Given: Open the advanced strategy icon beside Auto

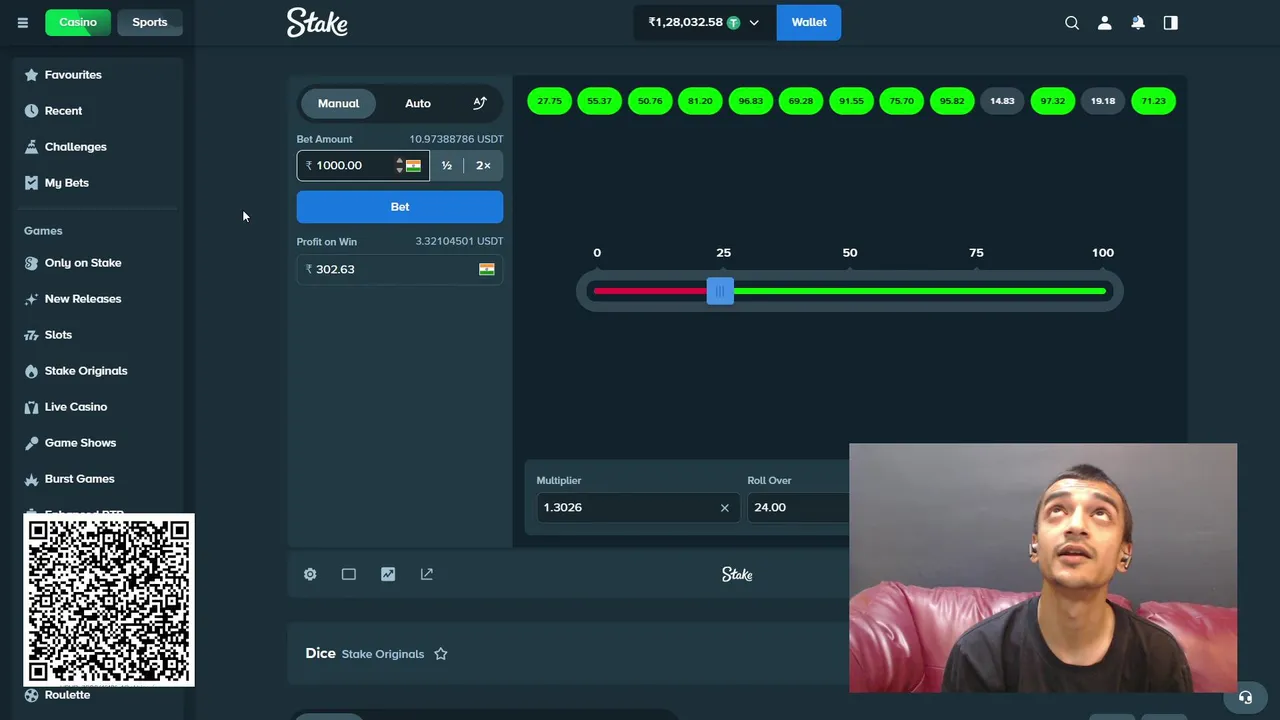Looking at the screenshot, I should tap(480, 103).
